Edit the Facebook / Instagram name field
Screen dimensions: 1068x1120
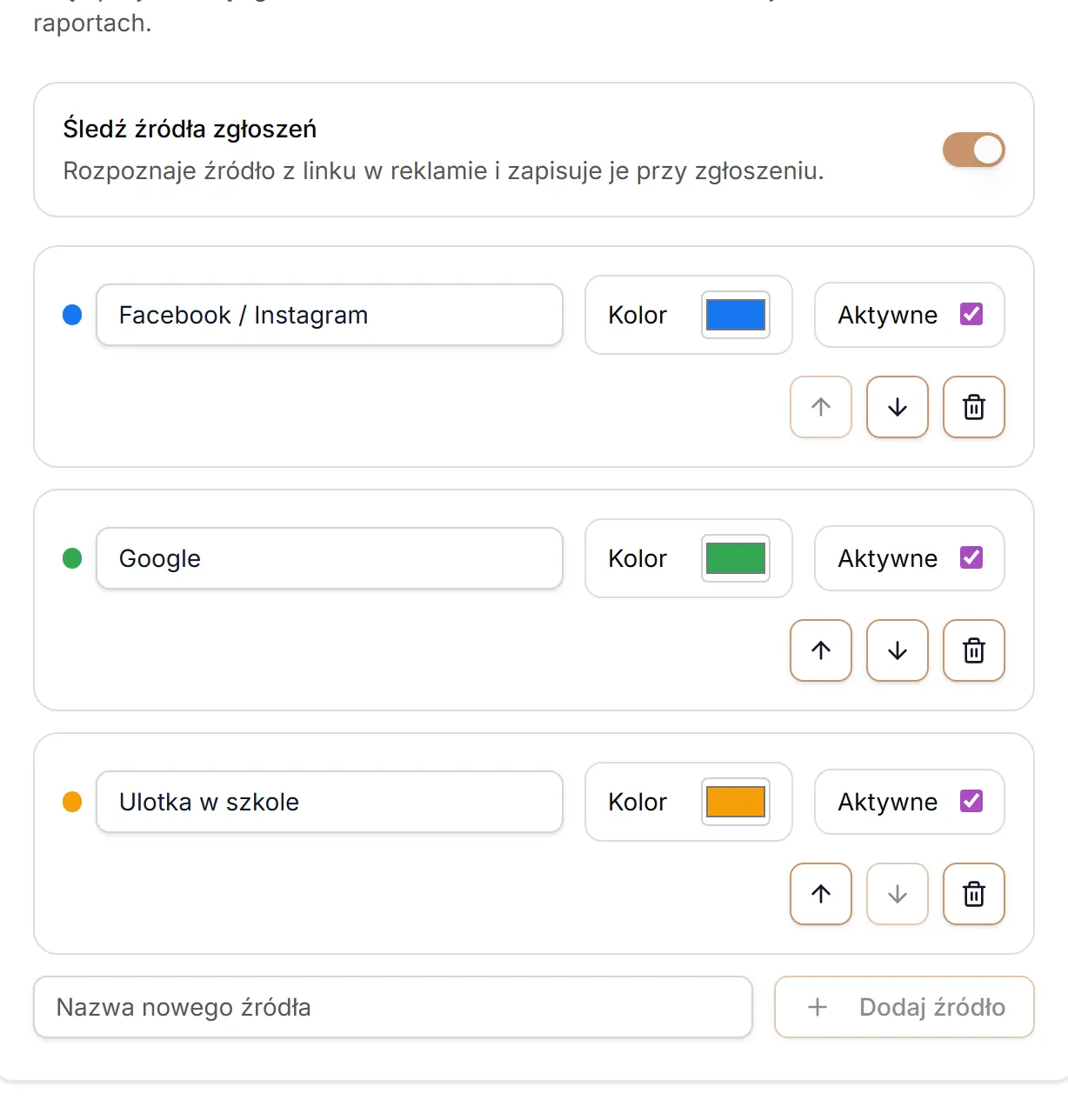click(x=330, y=315)
